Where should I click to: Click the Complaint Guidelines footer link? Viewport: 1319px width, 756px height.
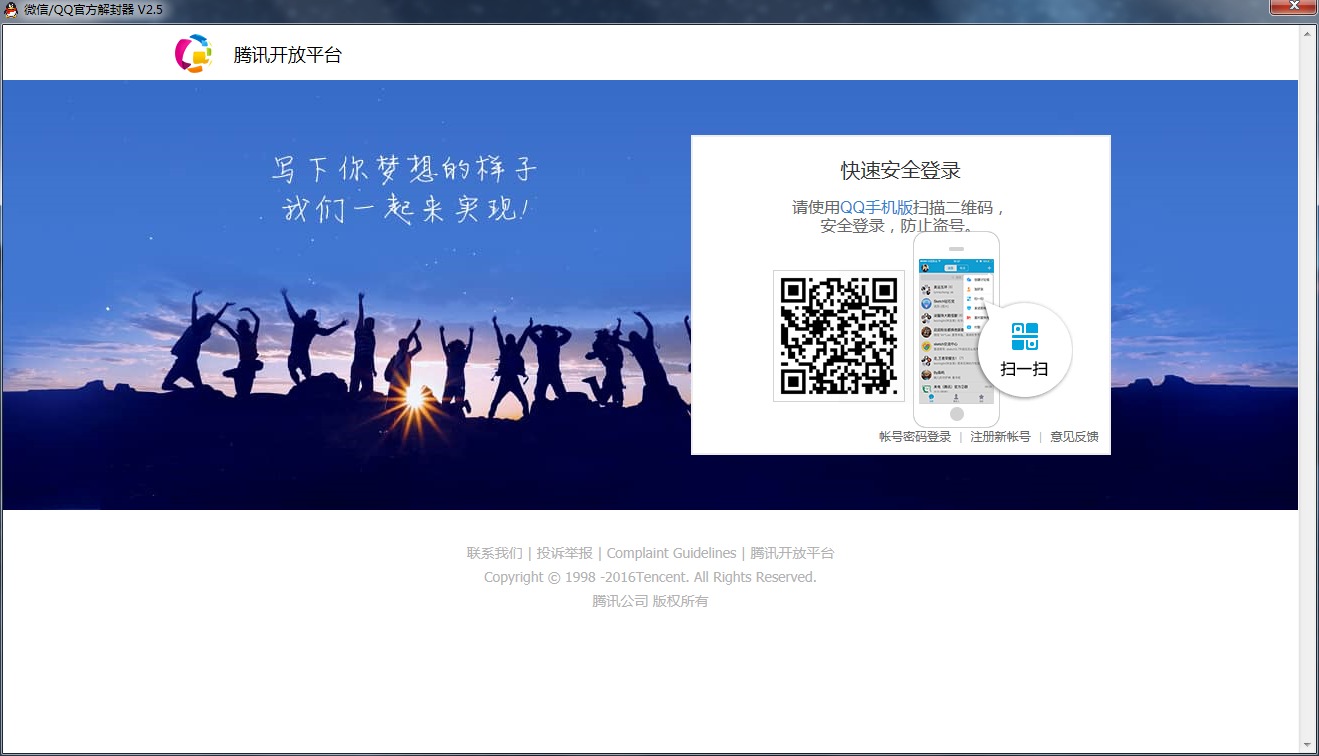click(x=671, y=552)
